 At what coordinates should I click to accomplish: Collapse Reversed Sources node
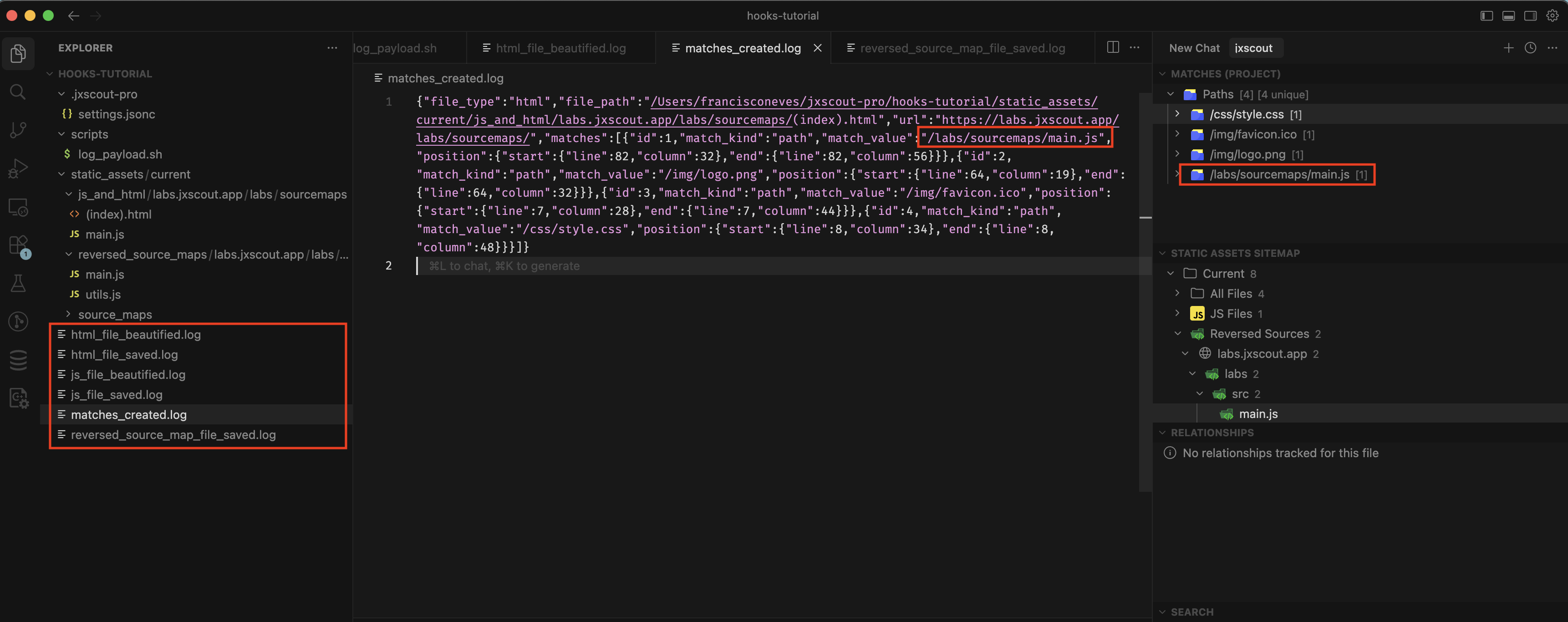pos(1178,334)
